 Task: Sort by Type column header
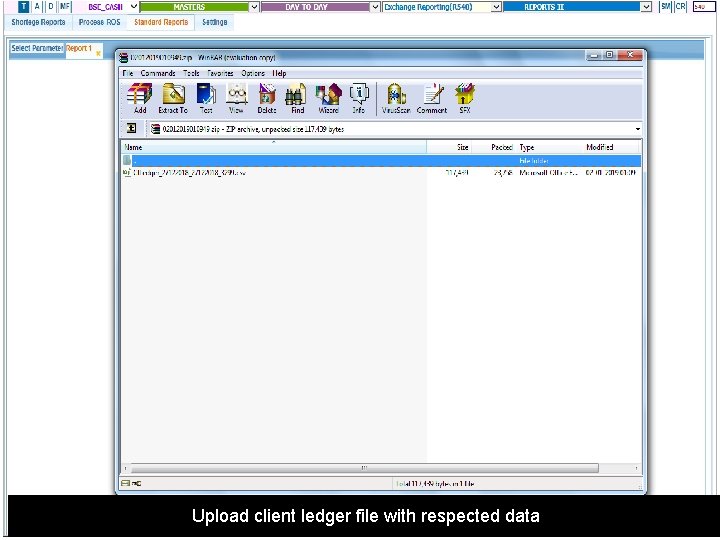point(549,147)
